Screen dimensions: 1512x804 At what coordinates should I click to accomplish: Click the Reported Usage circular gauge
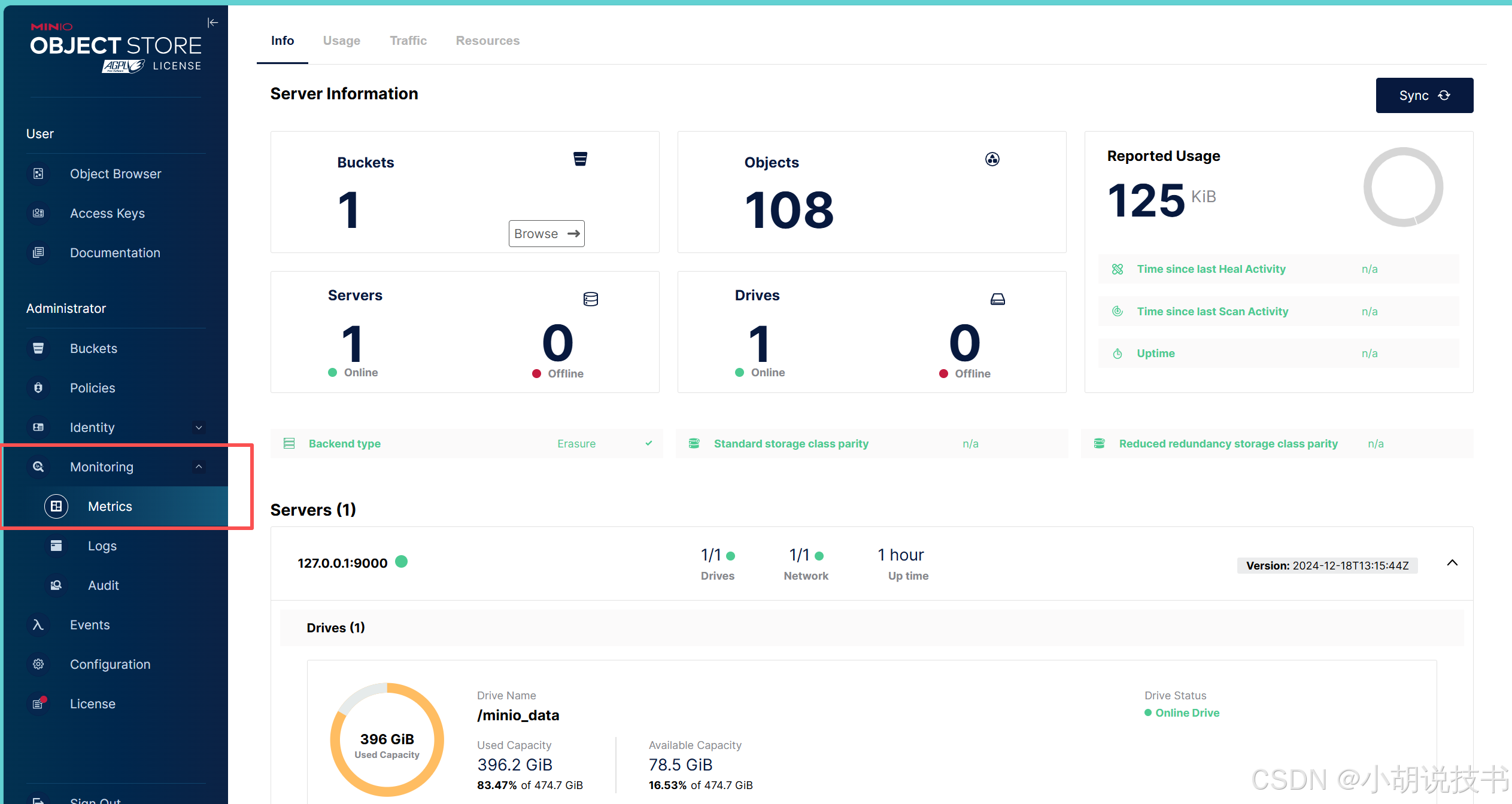(1402, 187)
